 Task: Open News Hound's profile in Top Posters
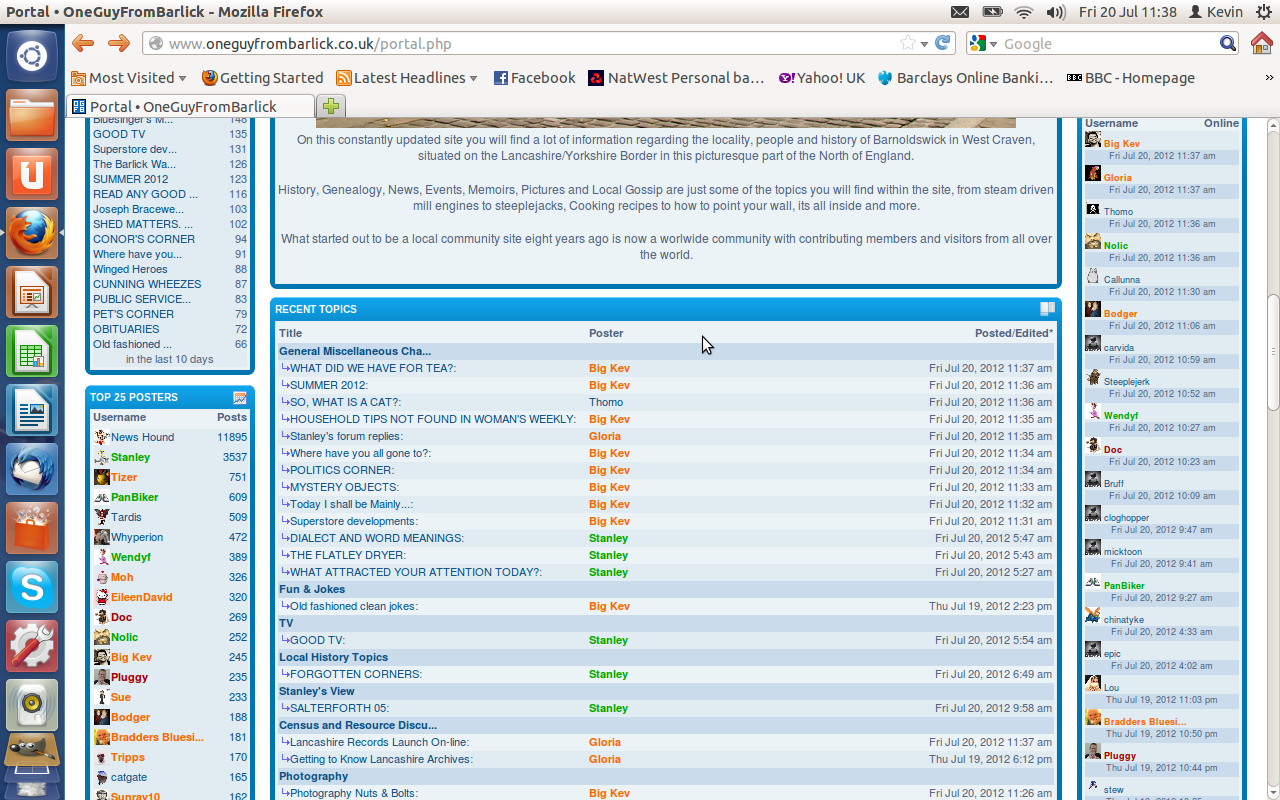point(142,437)
